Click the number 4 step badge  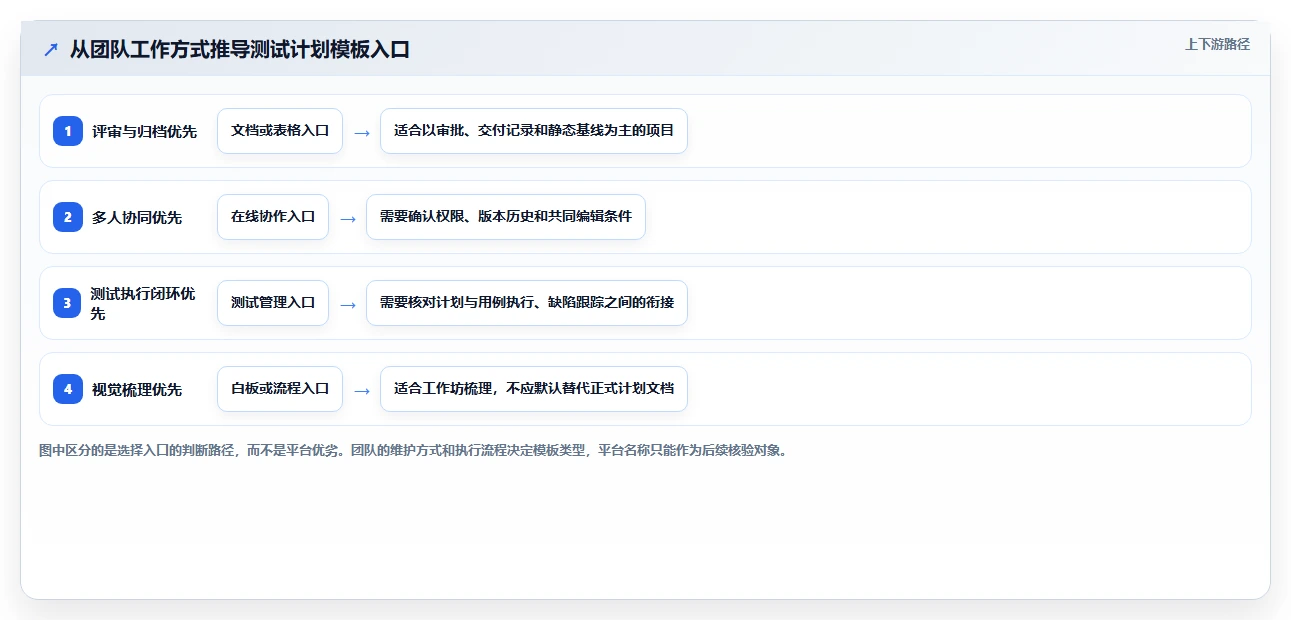(68, 389)
